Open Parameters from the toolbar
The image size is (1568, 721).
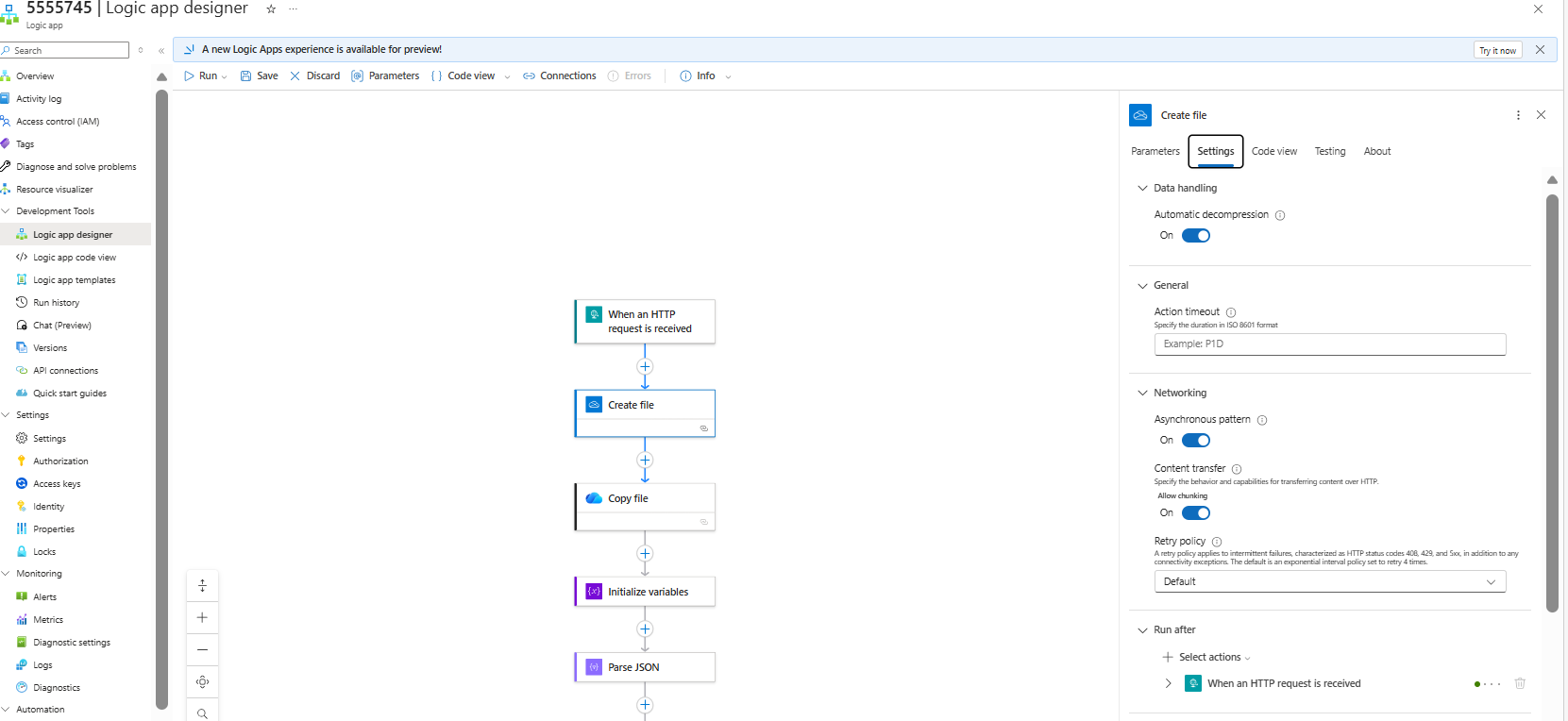[x=385, y=76]
